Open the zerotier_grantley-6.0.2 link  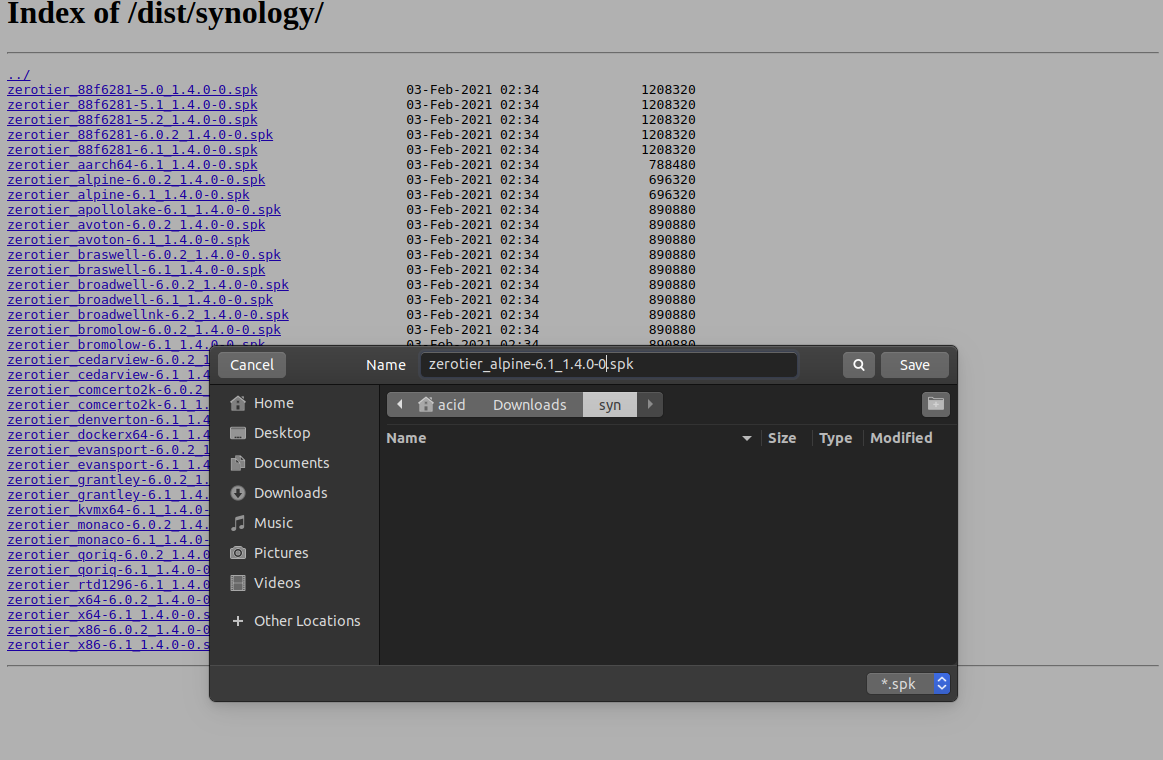pos(108,480)
